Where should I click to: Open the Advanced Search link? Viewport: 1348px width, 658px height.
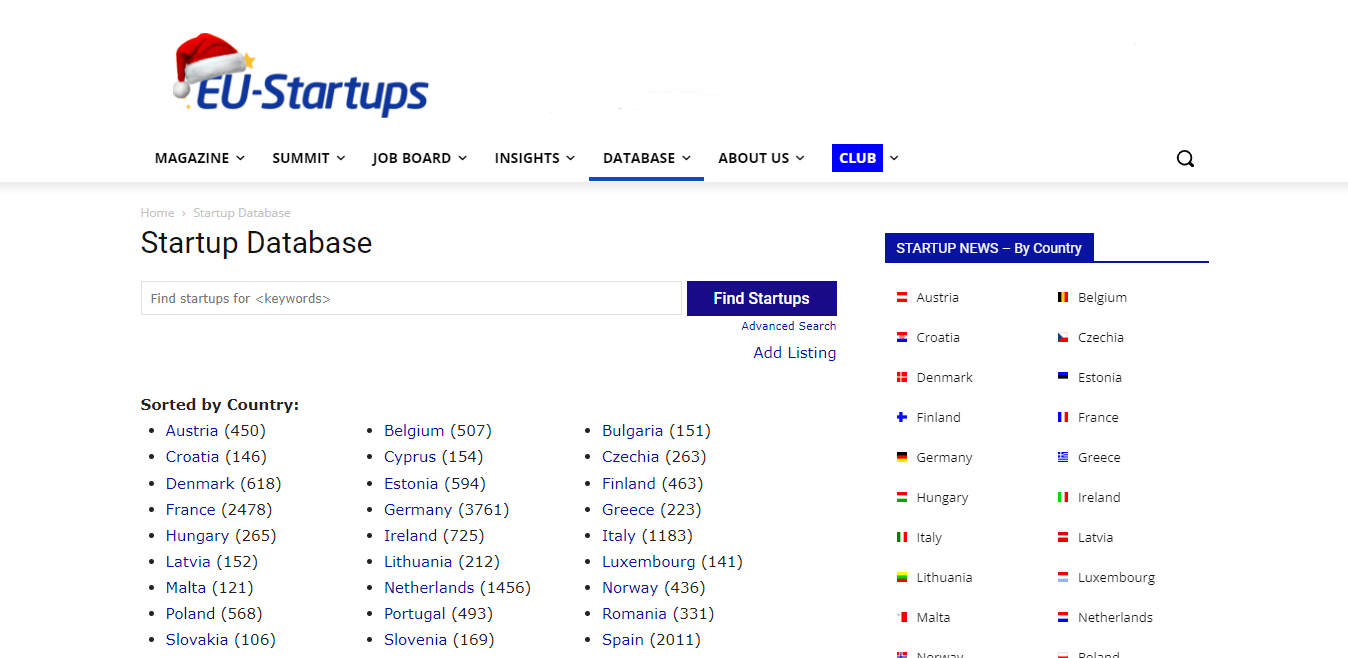click(x=789, y=326)
